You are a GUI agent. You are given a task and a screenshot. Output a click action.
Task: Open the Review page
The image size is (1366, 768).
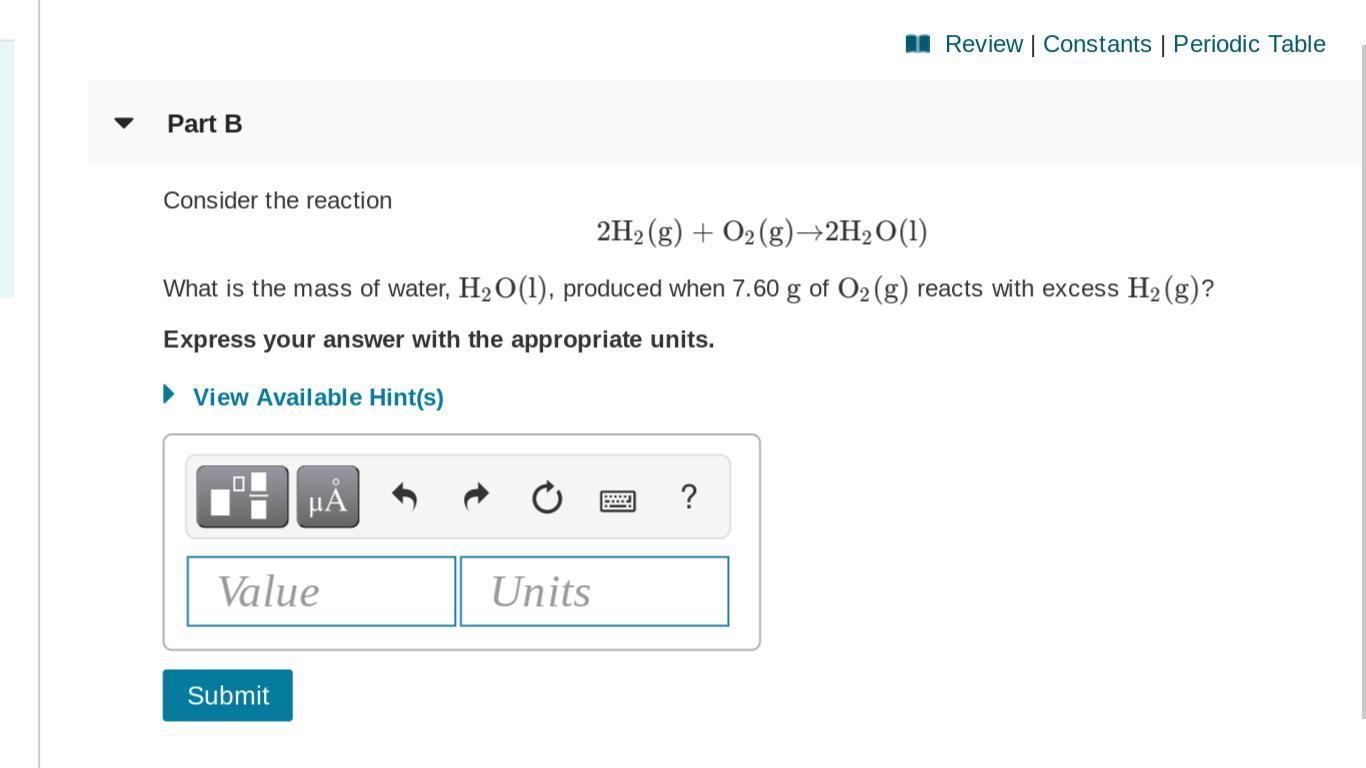pyautogui.click(x=984, y=44)
